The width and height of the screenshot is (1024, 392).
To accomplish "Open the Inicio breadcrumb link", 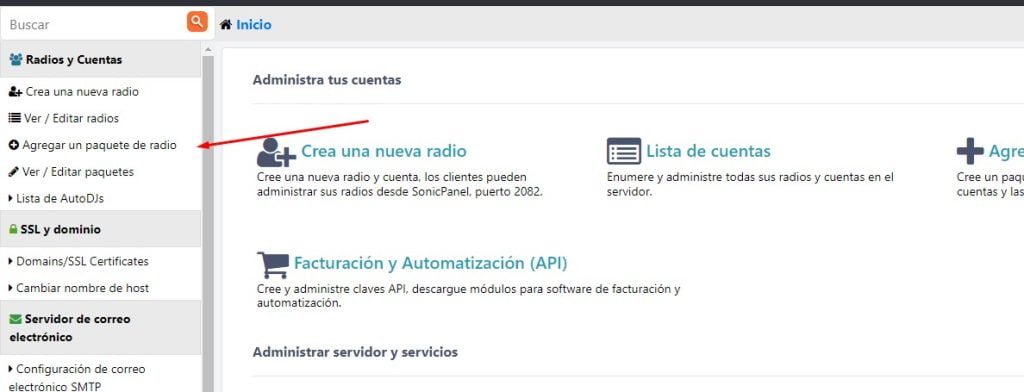I will point(254,25).
